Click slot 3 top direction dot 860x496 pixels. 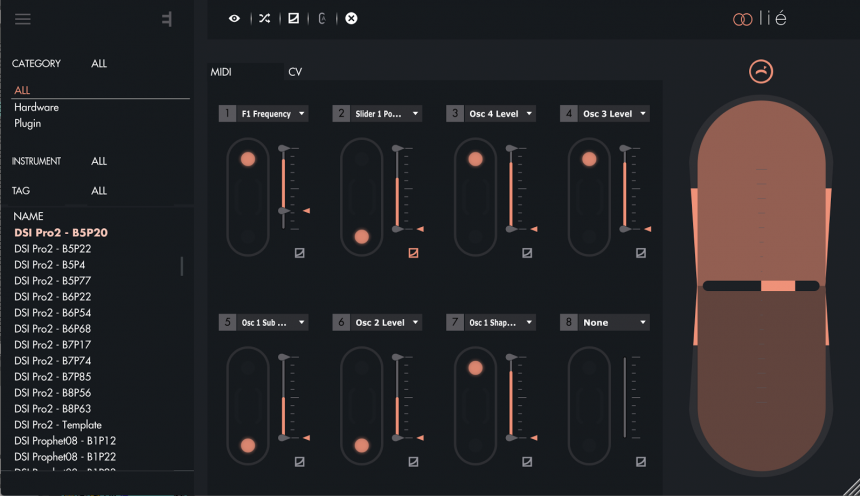476,159
